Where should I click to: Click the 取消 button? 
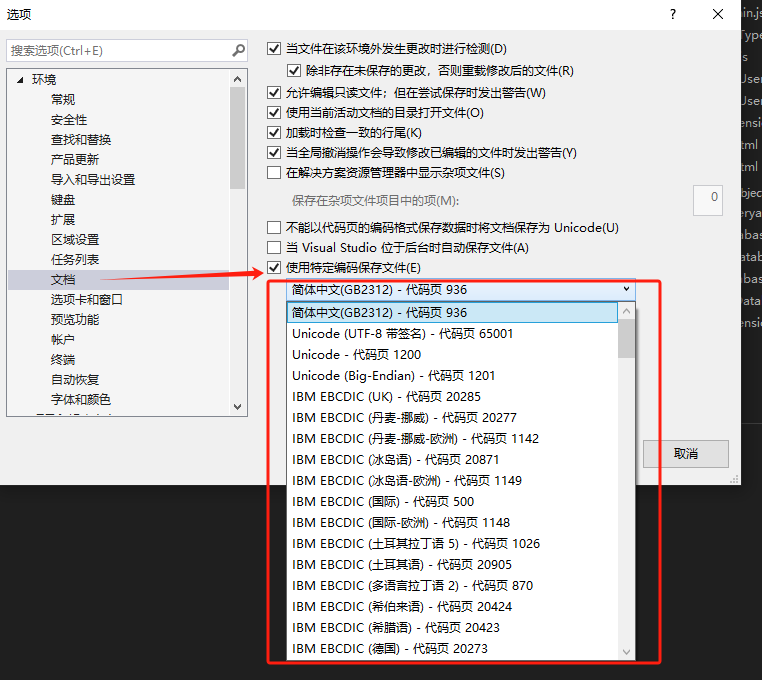(x=685, y=454)
